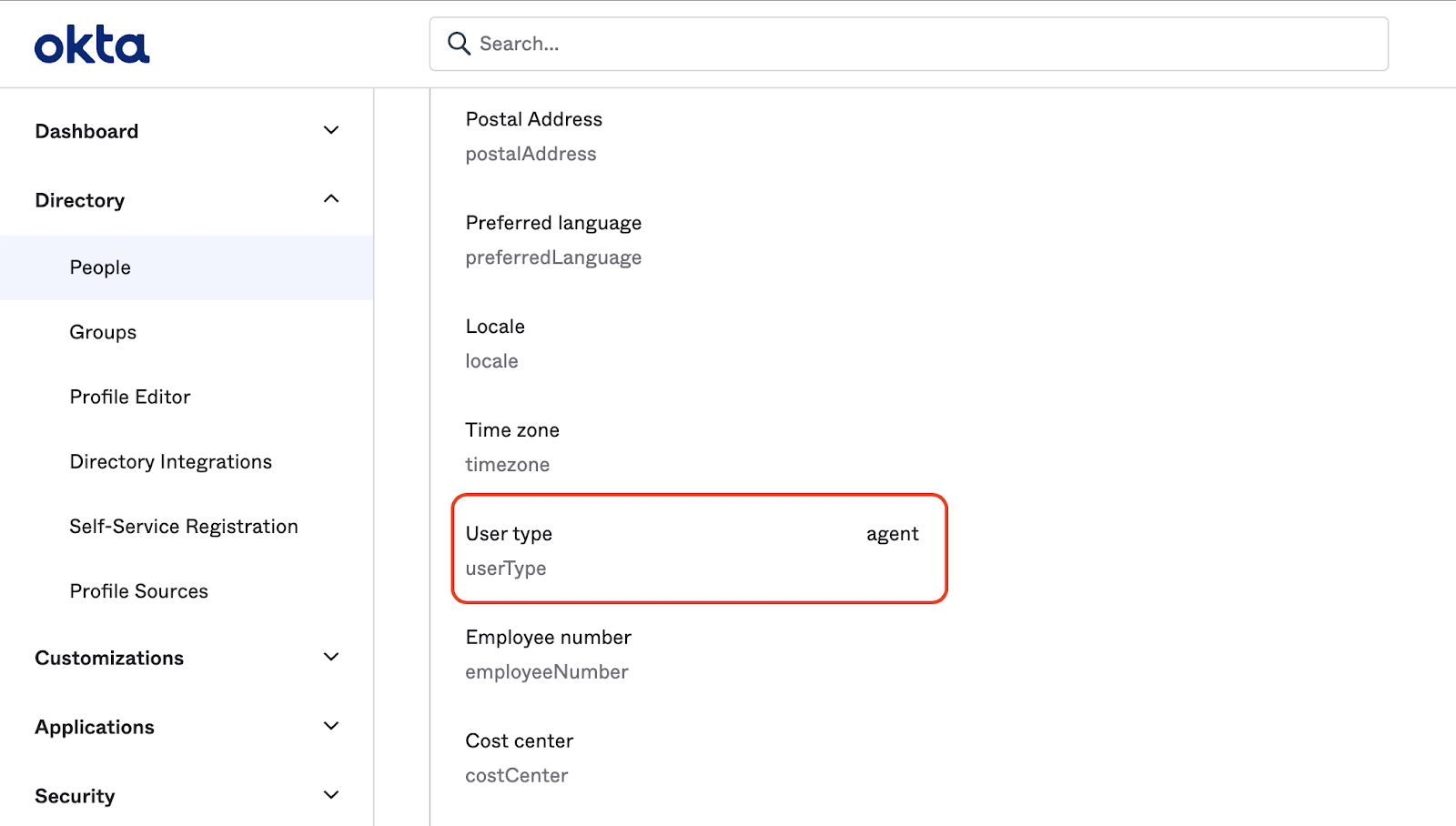Viewport: 1456px width, 826px height.
Task: Open the Applications menu label
Action: click(x=95, y=727)
